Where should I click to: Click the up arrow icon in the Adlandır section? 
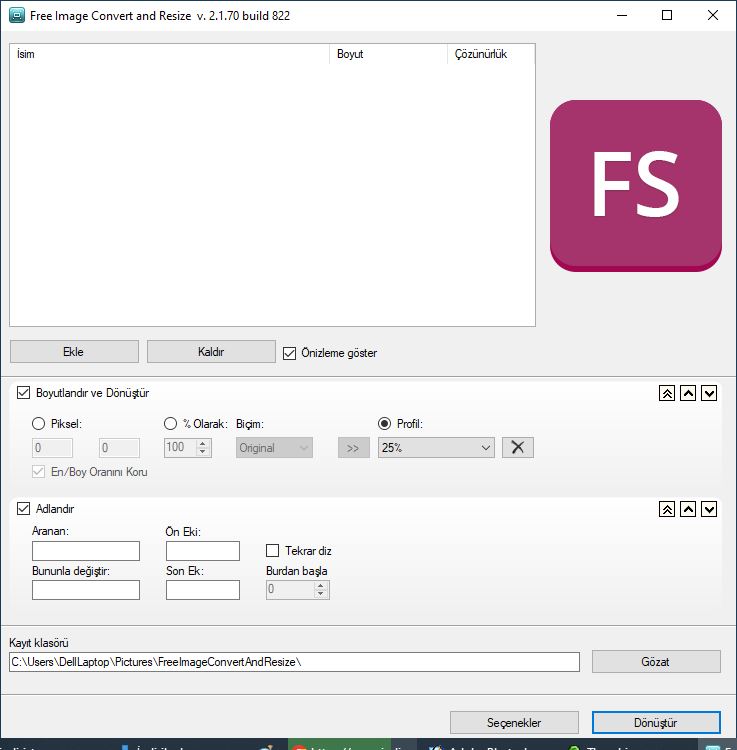click(688, 509)
